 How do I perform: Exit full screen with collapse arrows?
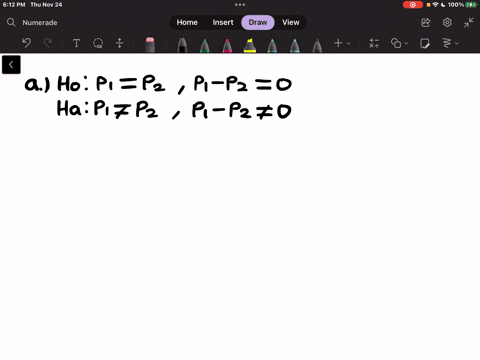coord(469,22)
